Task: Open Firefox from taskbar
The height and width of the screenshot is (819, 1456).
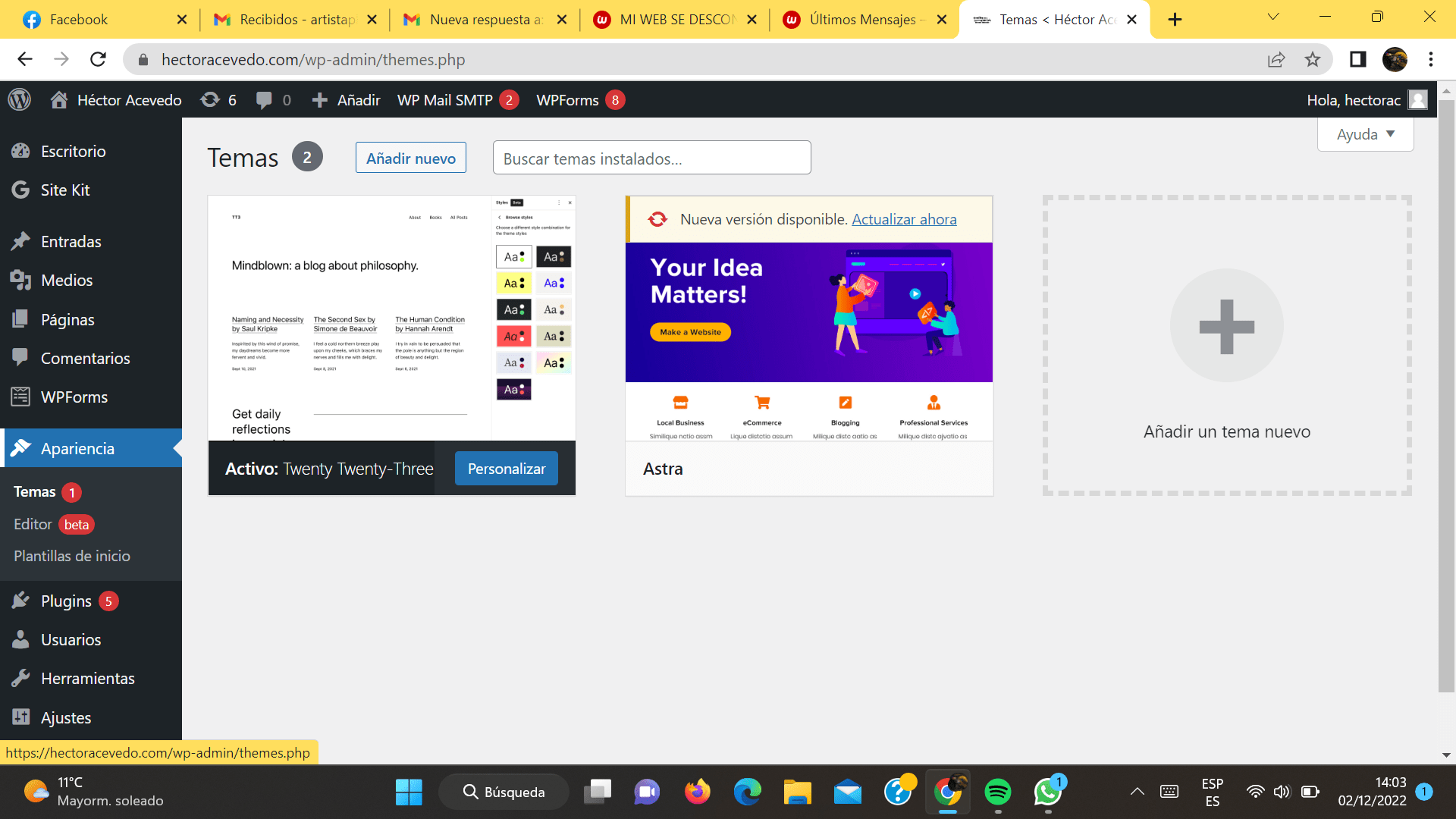Action: [697, 792]
